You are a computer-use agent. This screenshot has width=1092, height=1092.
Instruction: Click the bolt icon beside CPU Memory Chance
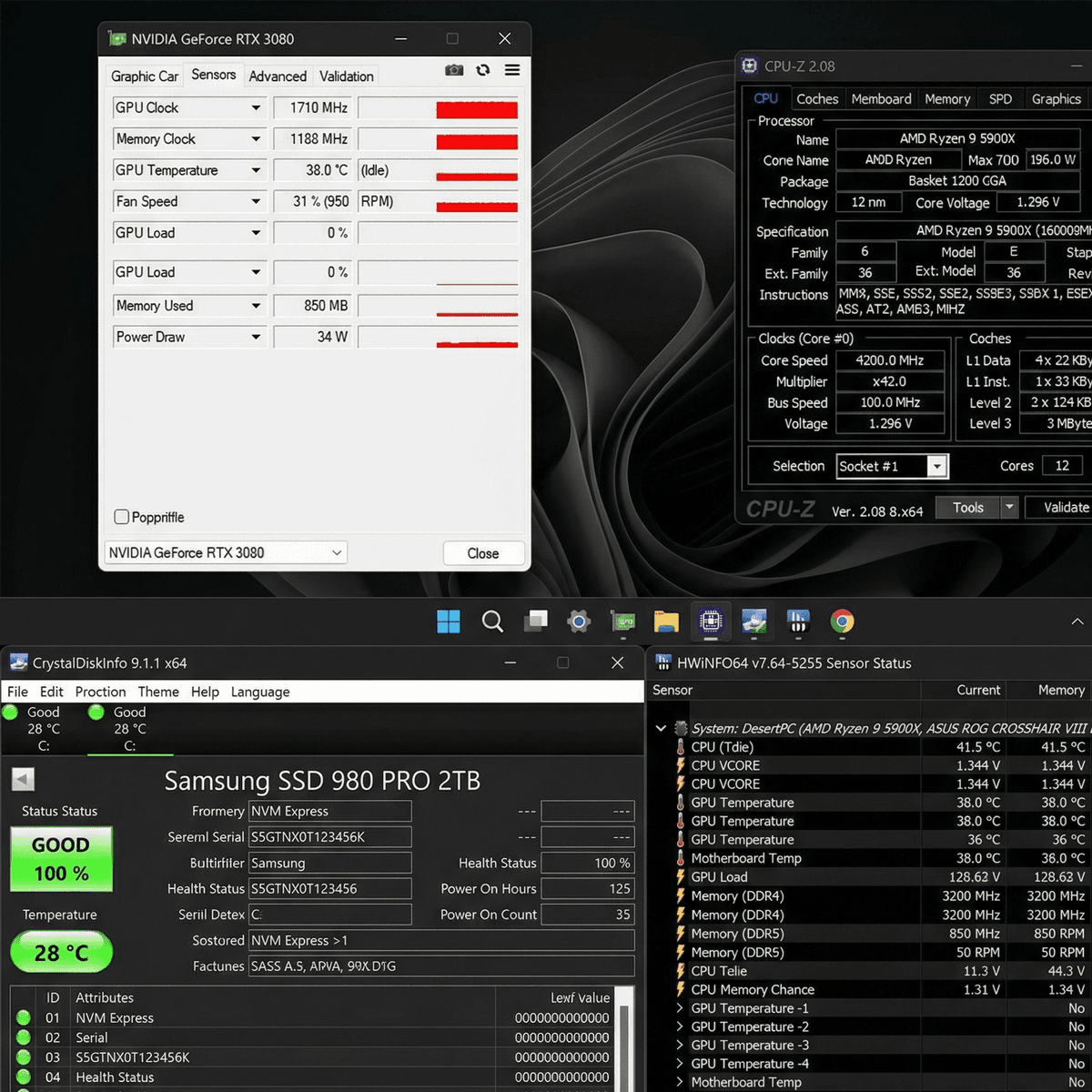coord(681,989)
